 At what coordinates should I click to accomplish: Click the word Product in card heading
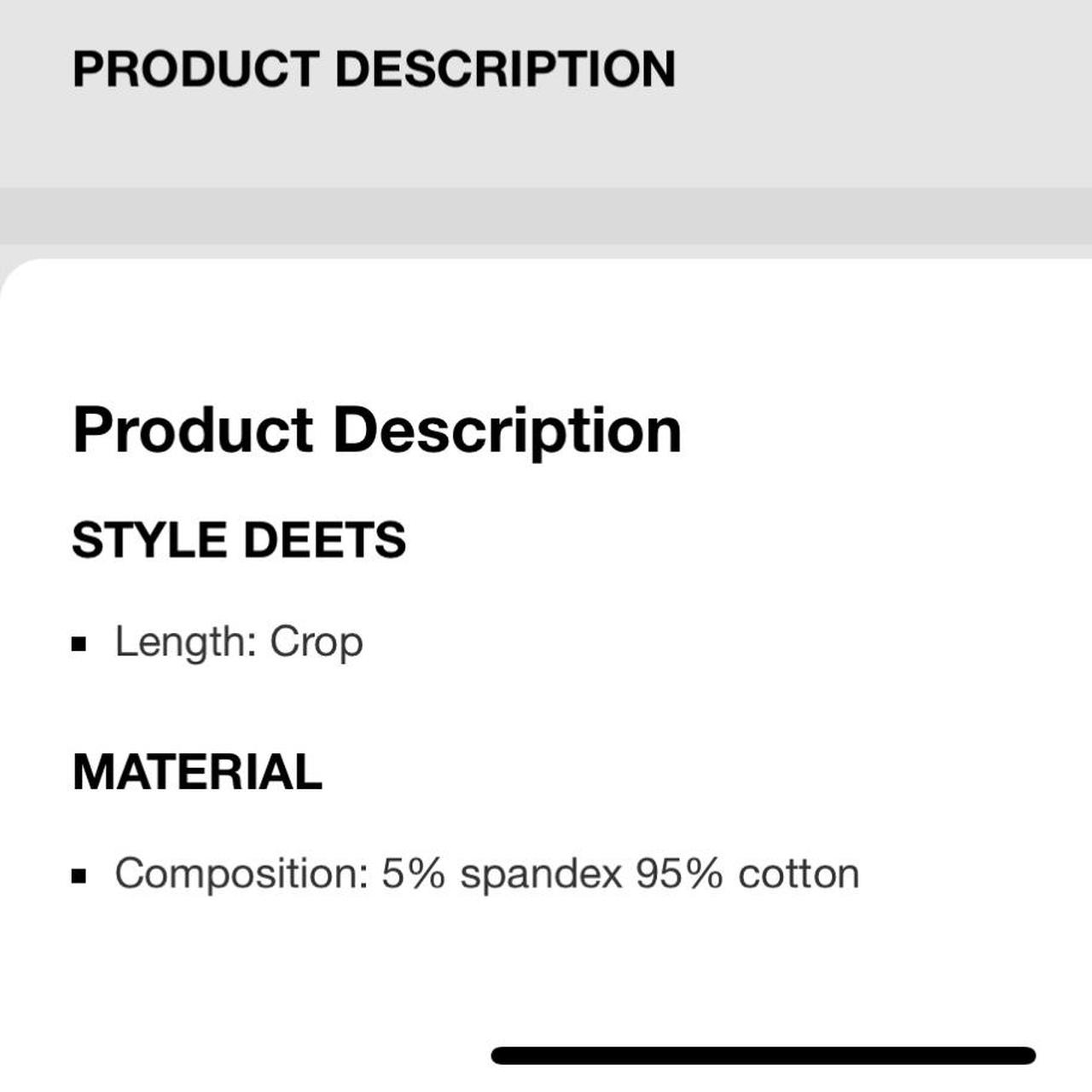194,430
